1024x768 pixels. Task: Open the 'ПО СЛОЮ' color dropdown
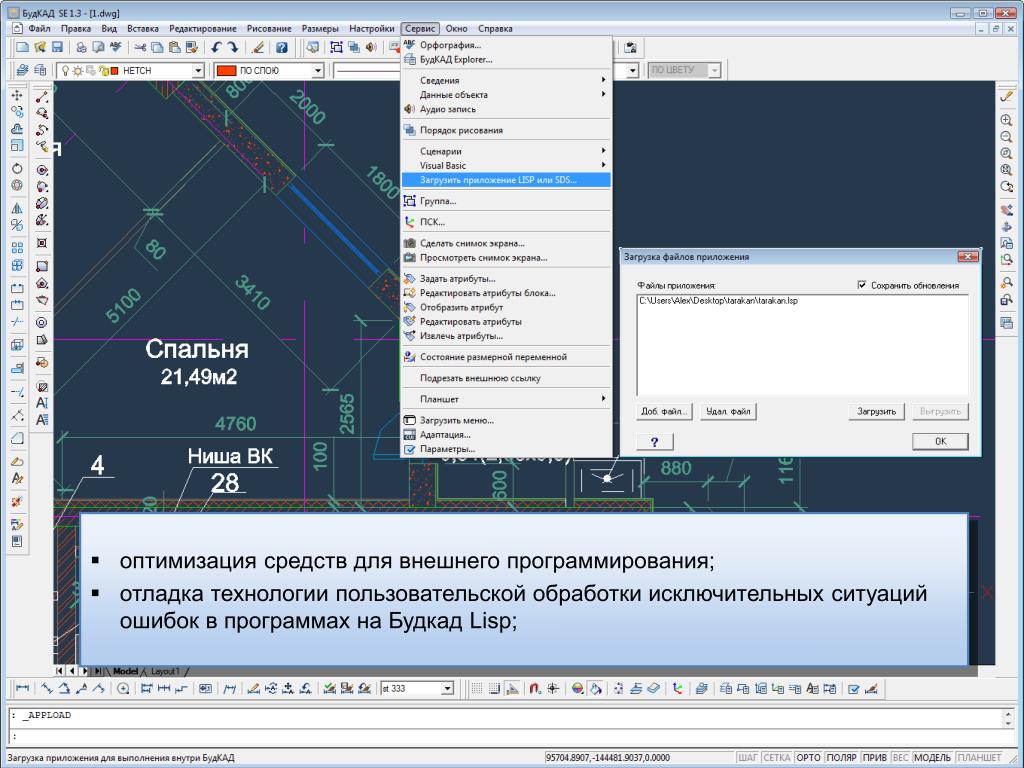pyautogui.click(x=317, y=70)
